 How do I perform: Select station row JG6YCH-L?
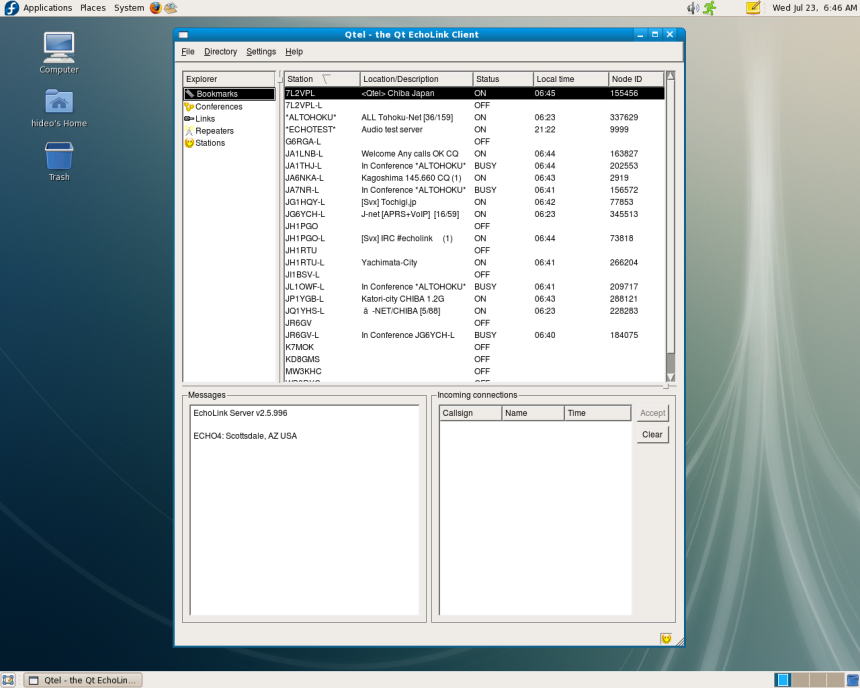[474, 214]
